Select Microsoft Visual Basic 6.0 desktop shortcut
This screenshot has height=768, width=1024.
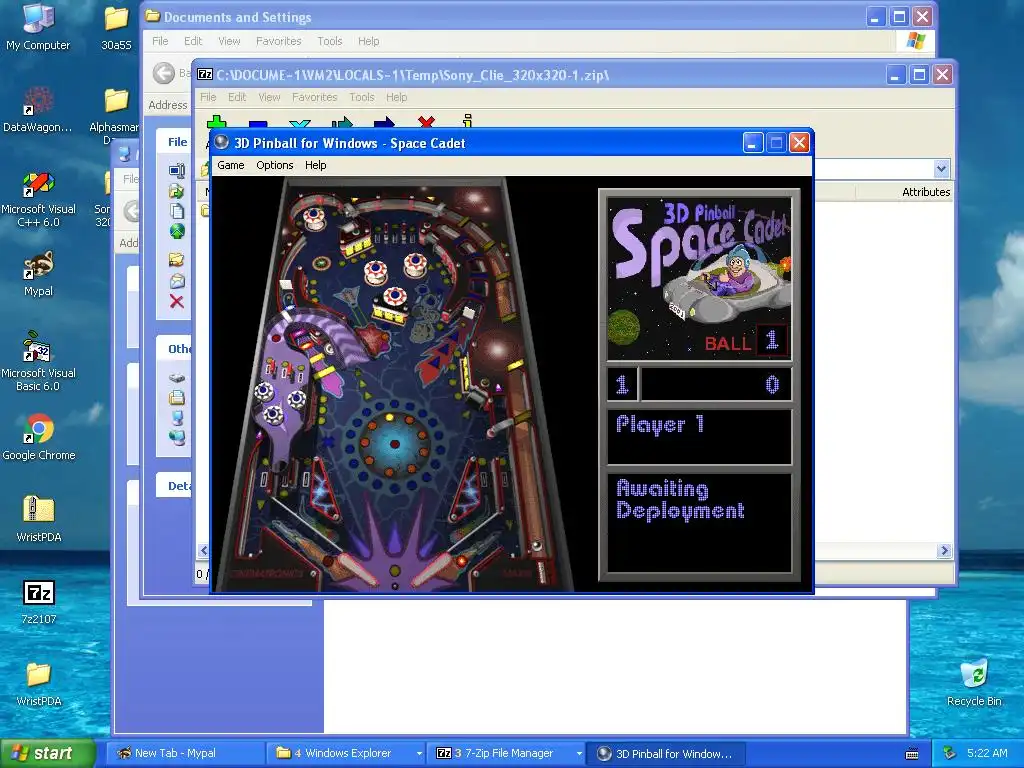pos(38,362)
